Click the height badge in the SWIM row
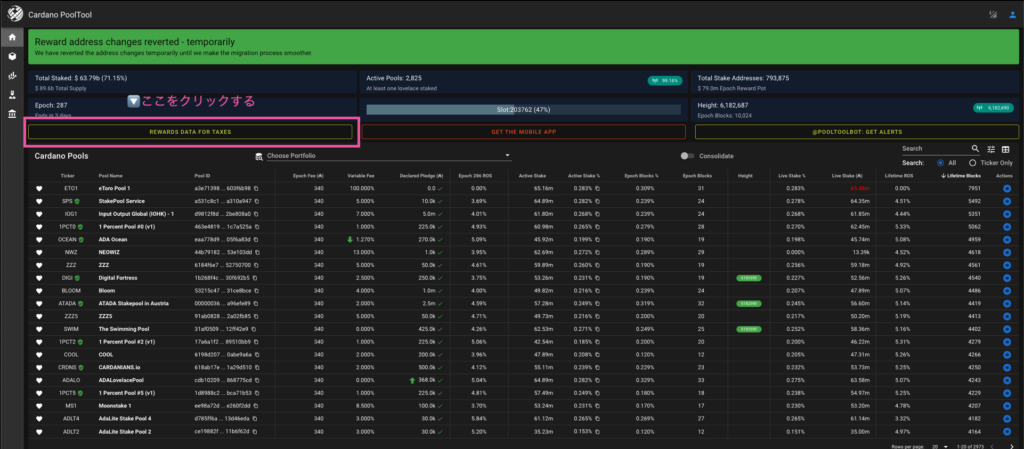1024x449 pixels. click(x=748, y=330)
